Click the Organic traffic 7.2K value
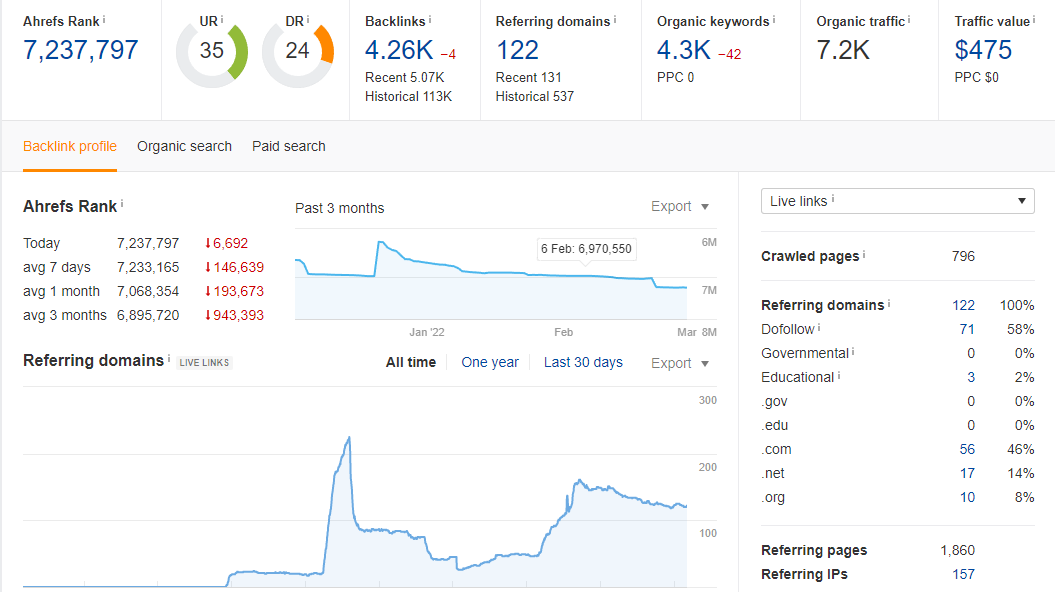 [x=842, y=50]
